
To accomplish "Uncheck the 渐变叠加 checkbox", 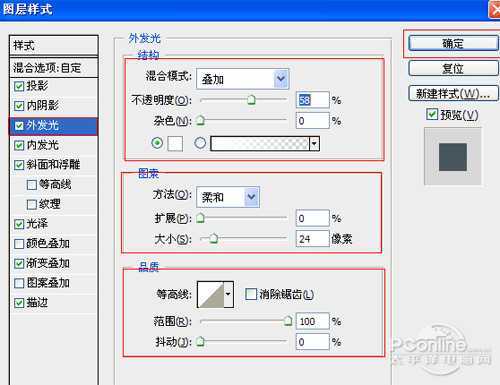I will point(19,263).
